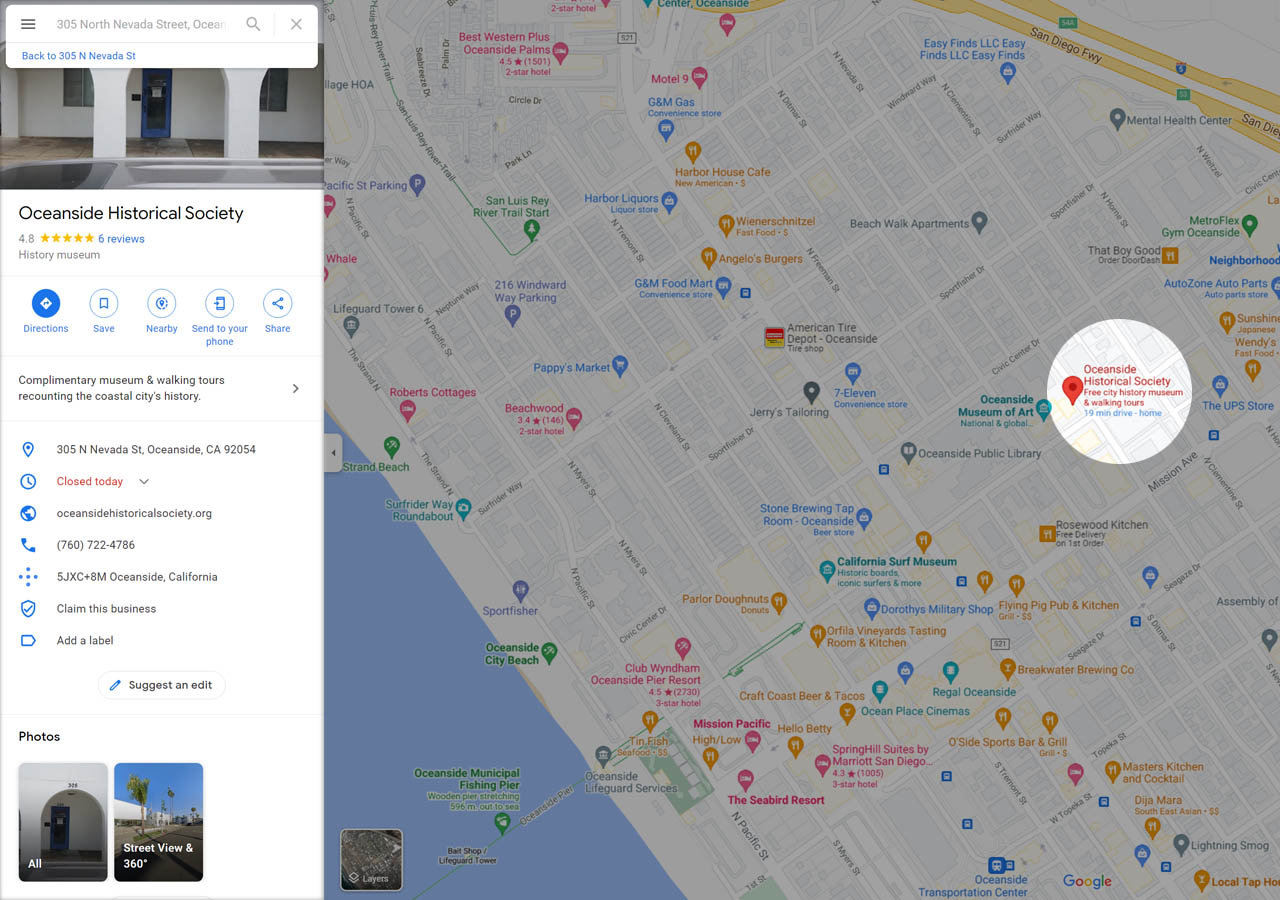Image resolution: width=1280 pixels, height=900 pixels.
Task: Click the search magnifier icon
Action: tap(254, 24)
